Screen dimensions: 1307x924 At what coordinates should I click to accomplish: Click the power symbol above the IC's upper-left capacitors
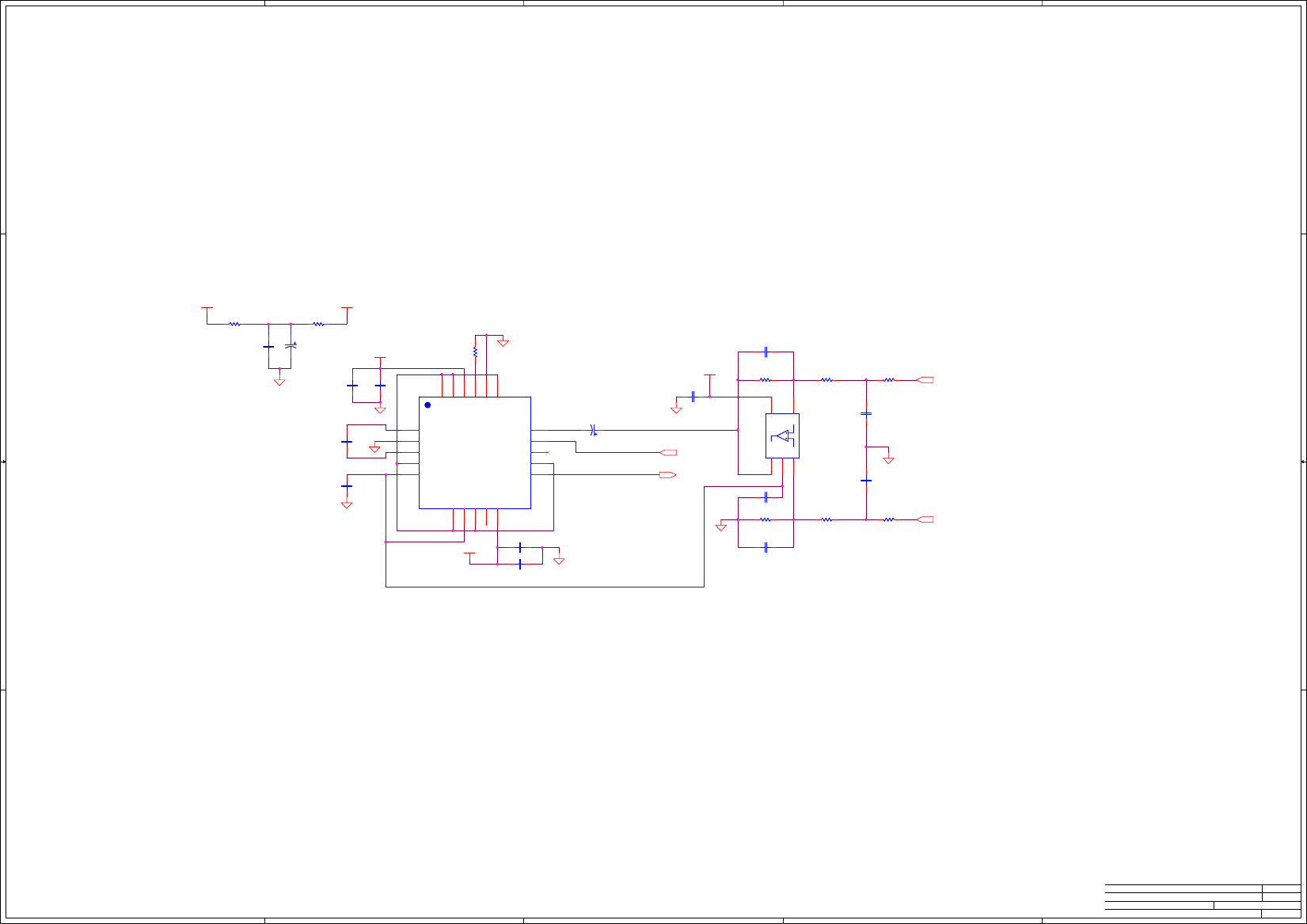coord(380,358)
